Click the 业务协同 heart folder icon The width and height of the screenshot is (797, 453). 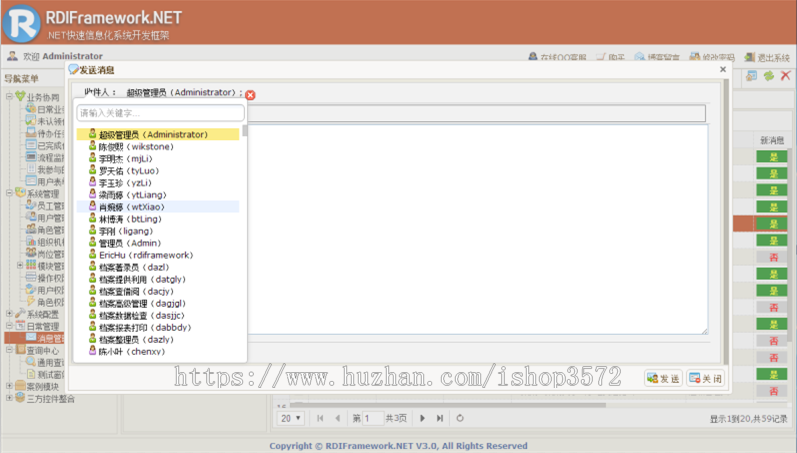click(20, 96)
